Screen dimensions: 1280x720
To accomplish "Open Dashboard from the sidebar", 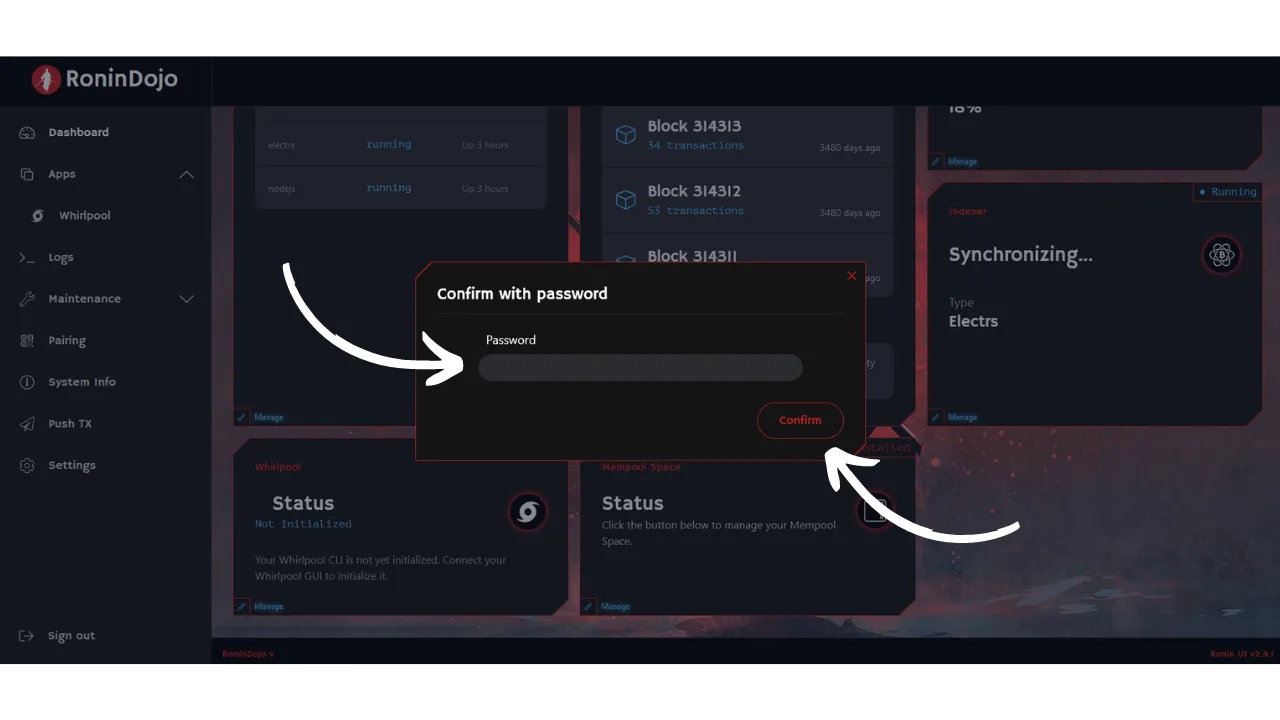I will click(78, 132).
